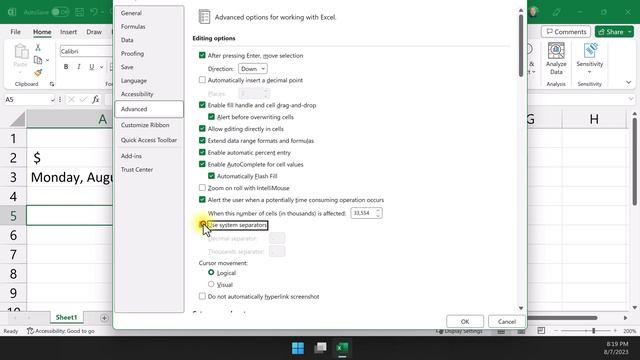Click the Save icon in title bar

[x=79, y=12]
